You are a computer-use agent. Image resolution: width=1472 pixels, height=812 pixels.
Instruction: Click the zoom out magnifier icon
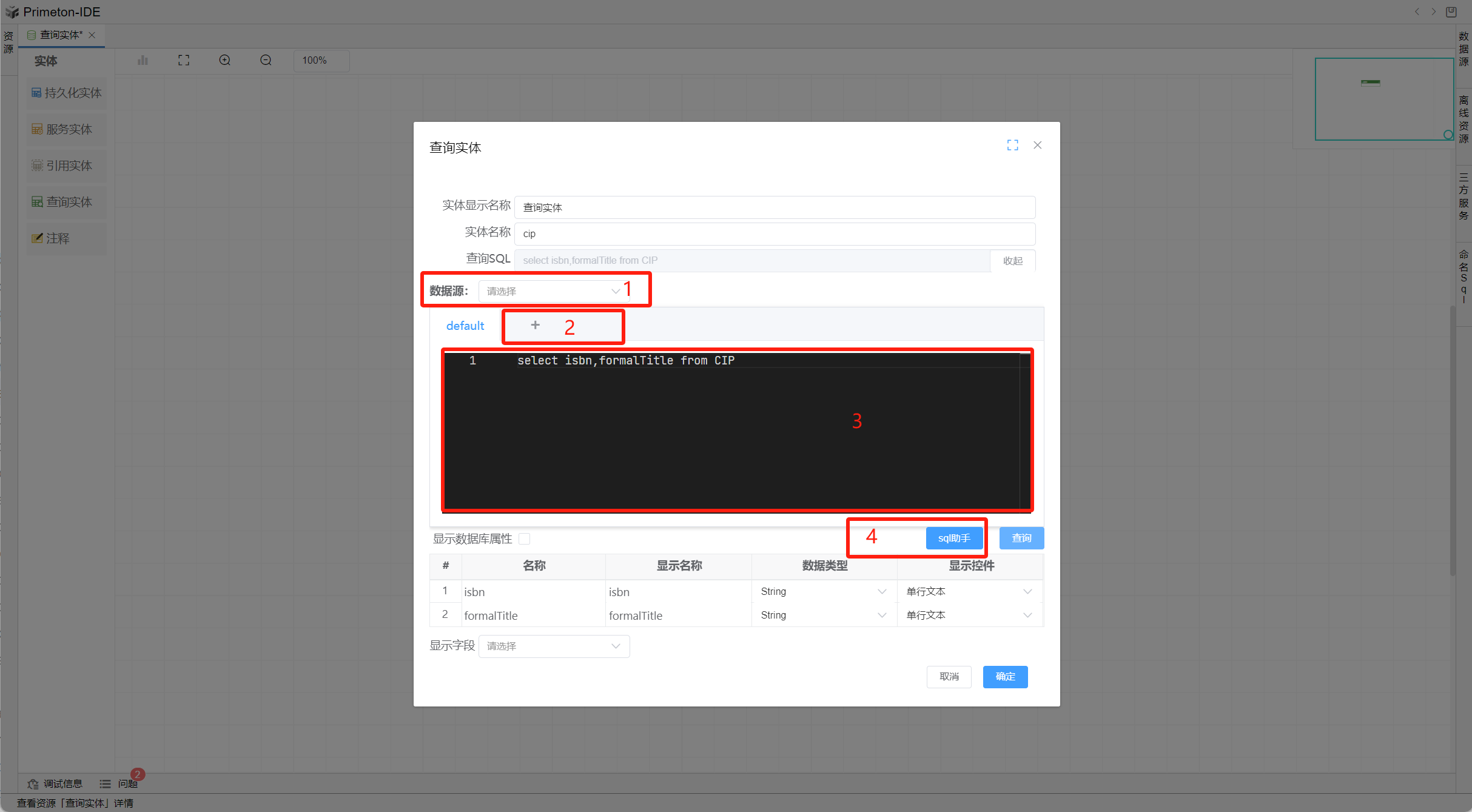[x=266, y=60]
